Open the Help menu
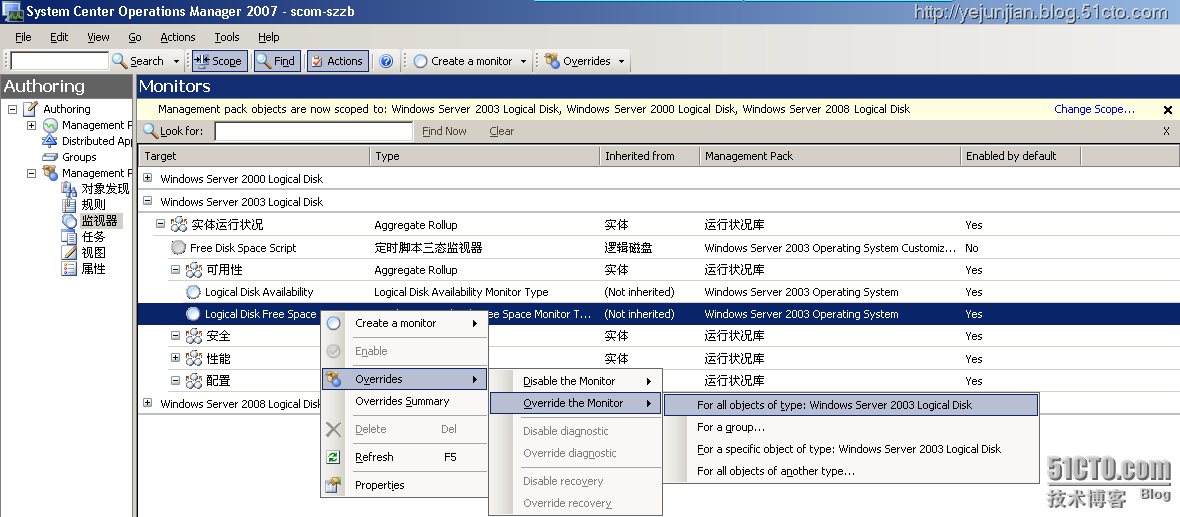Screen dimensions: 1180x517 click(x=269, y=37)
